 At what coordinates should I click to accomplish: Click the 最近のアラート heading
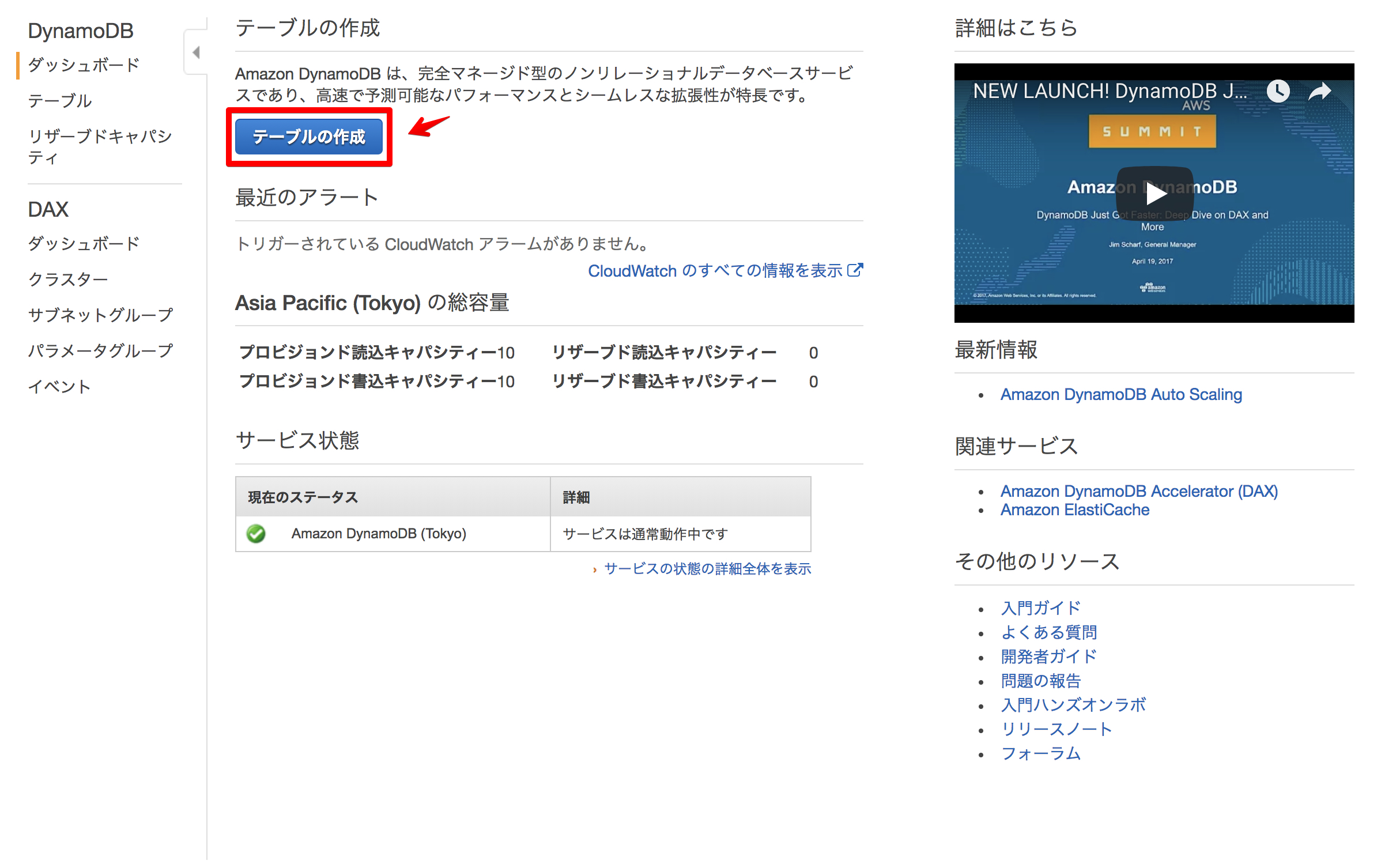pos(307,198)
